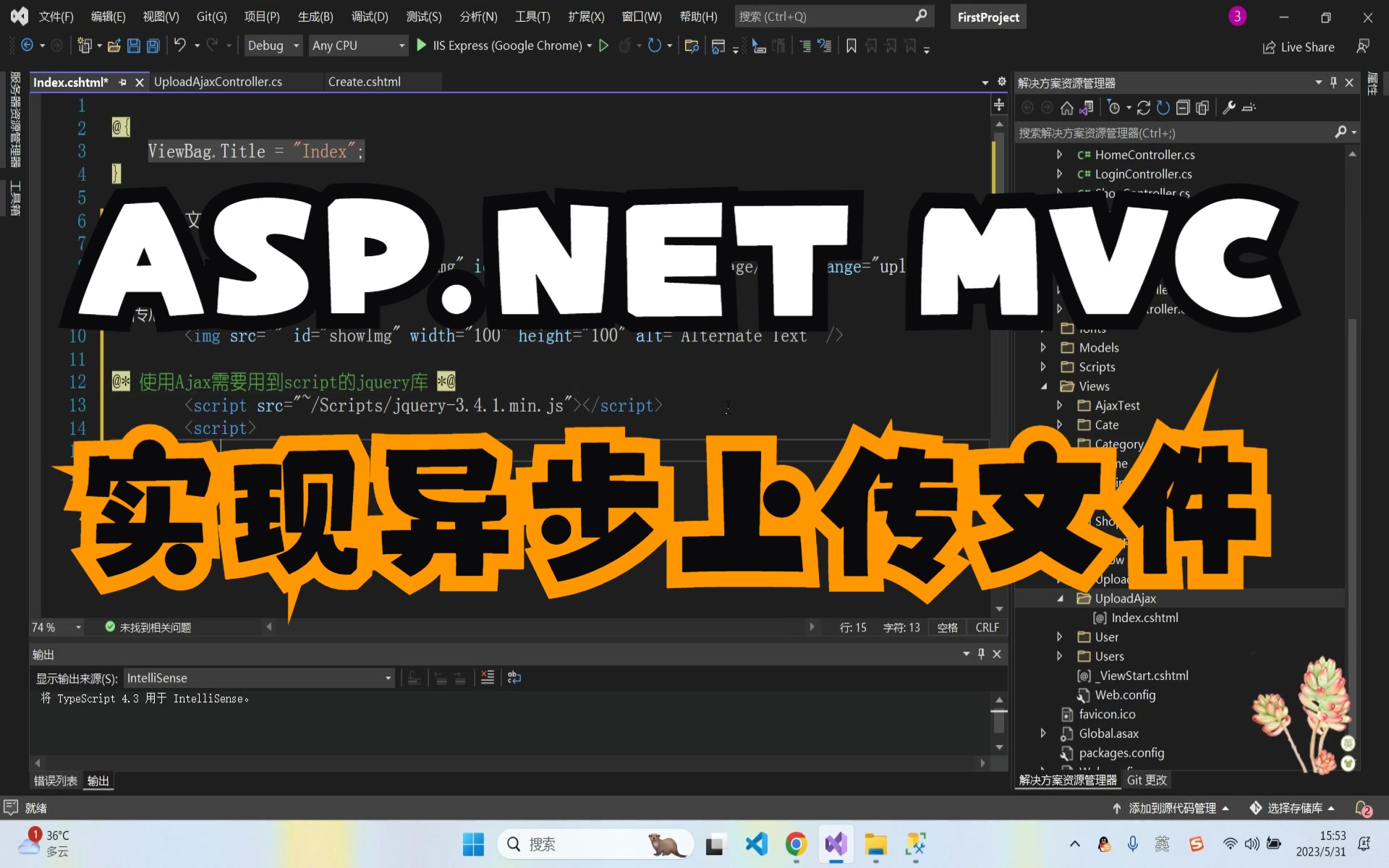The height and width of the screenshot is (868, 1389).
Task: Save the current file with single disk icon
Action: pos(133,46)
